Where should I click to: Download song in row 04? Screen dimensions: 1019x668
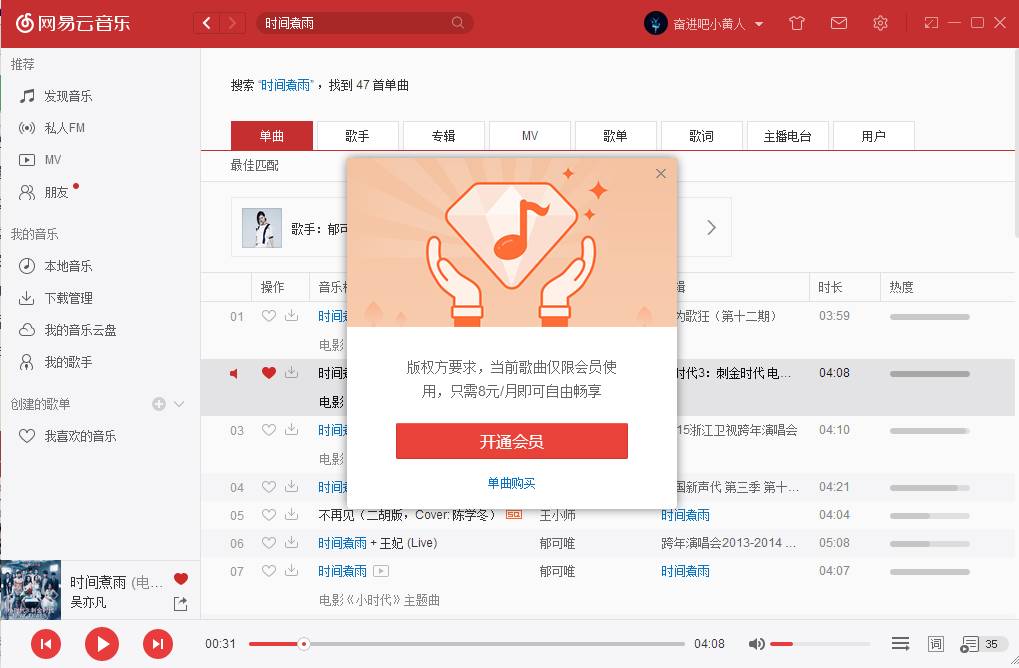click(x=292, y=487)
